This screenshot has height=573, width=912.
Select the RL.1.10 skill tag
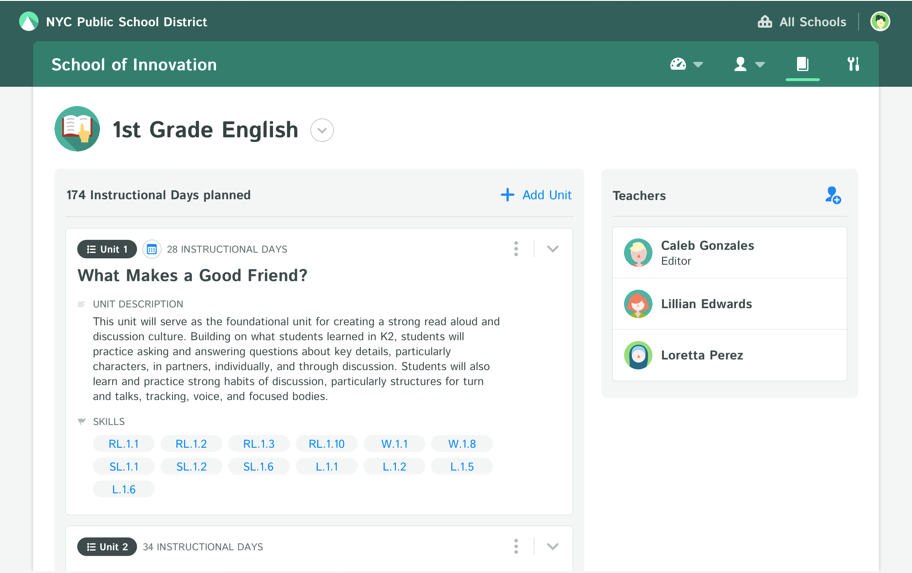point(326,444)
